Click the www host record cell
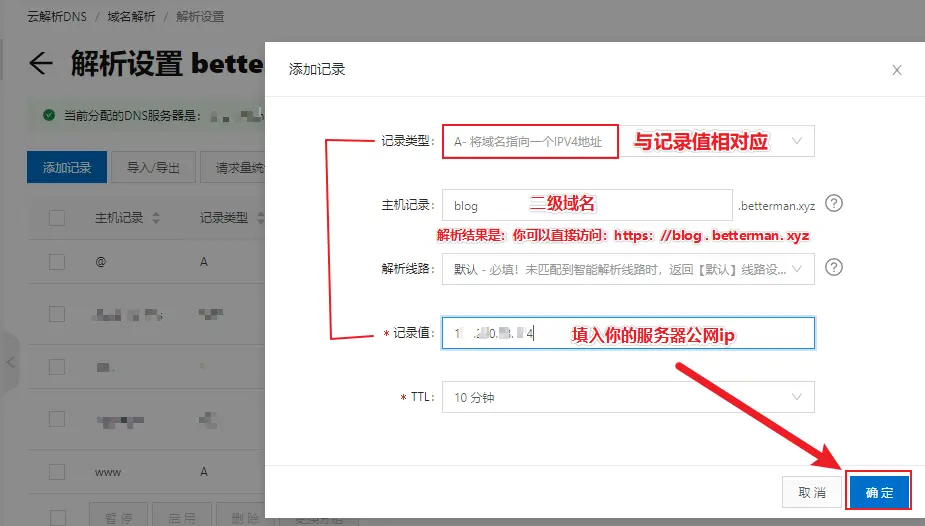The width and height of the screenshot is (925, 526). 108,472
